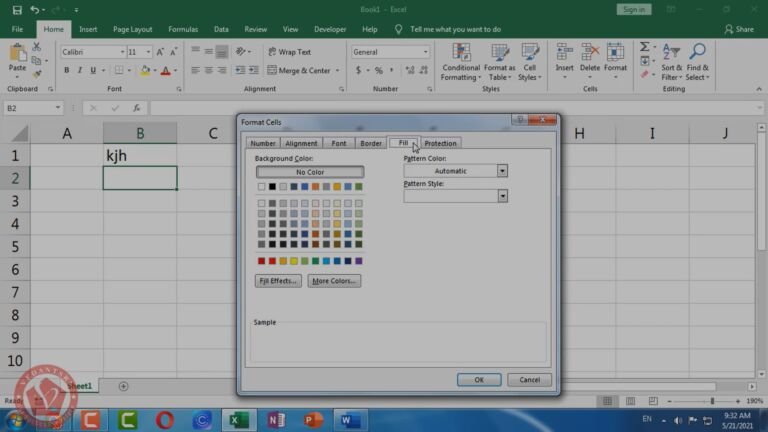
Task: Switch to the Page Layout ribbon tab
Action: 132,29
